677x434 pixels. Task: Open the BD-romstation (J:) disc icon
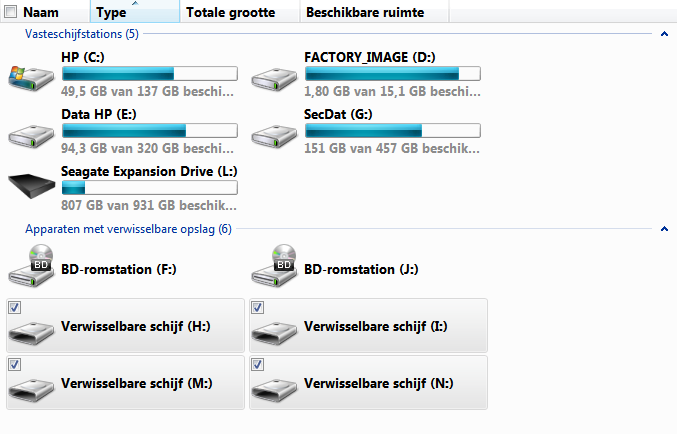pyautogui.click(x=275, y=266)
